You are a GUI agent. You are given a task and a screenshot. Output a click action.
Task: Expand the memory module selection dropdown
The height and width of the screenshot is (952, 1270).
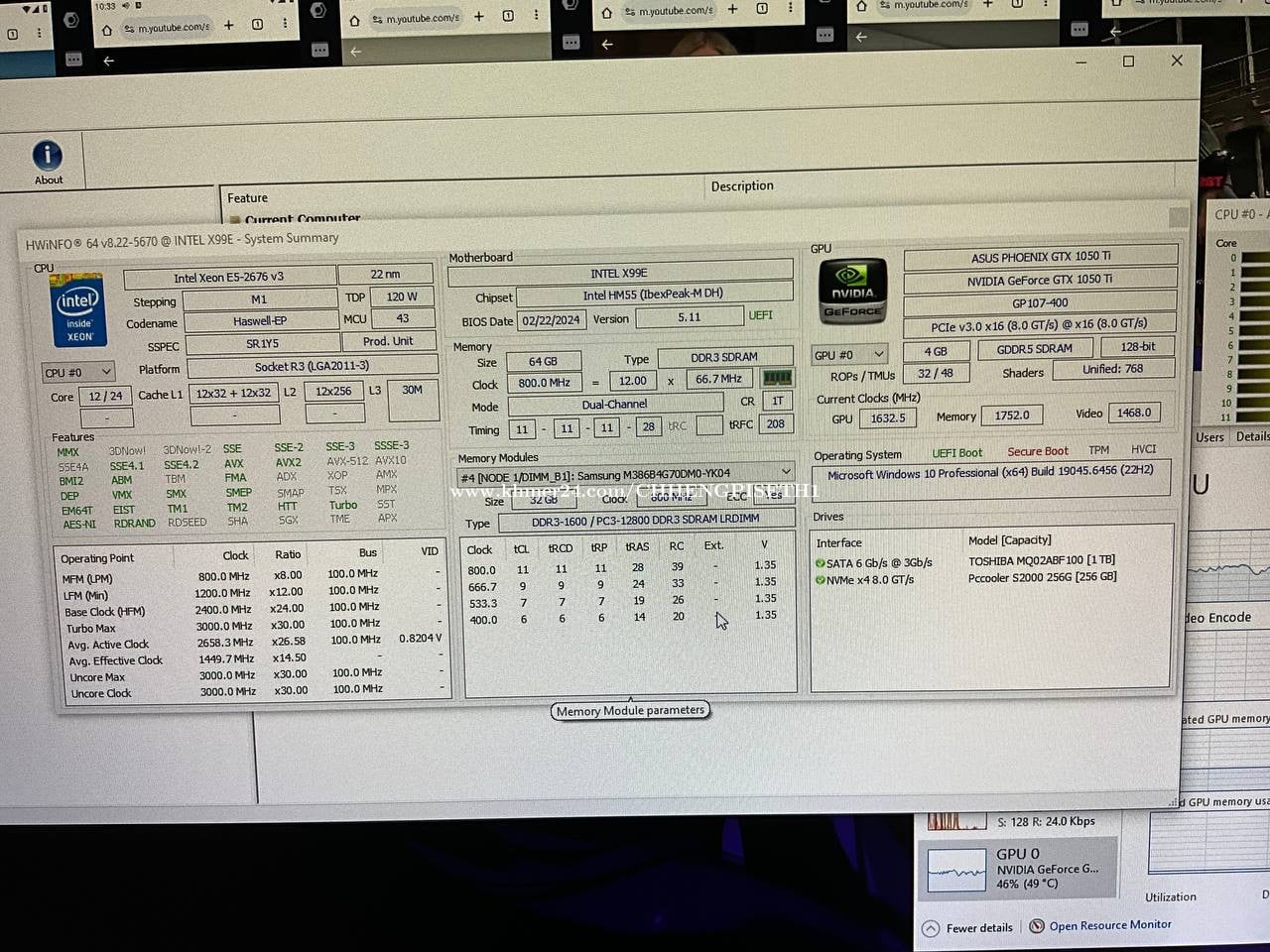(786, 472)
